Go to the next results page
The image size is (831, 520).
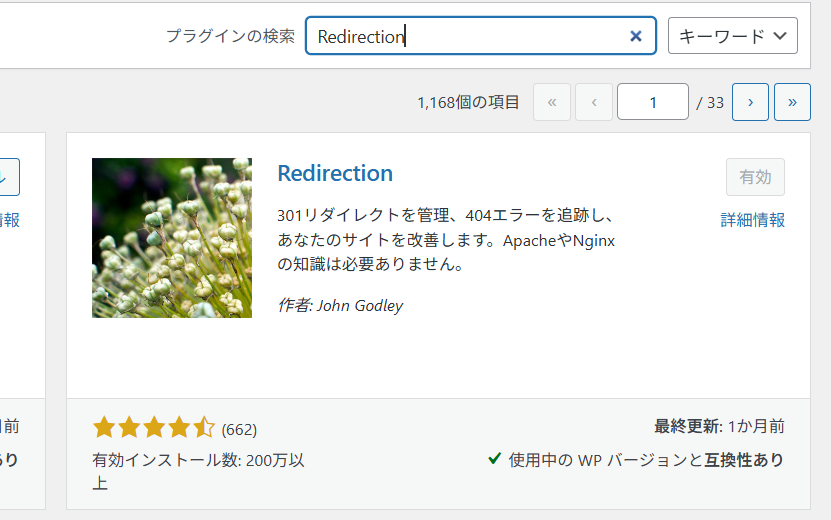750,102
